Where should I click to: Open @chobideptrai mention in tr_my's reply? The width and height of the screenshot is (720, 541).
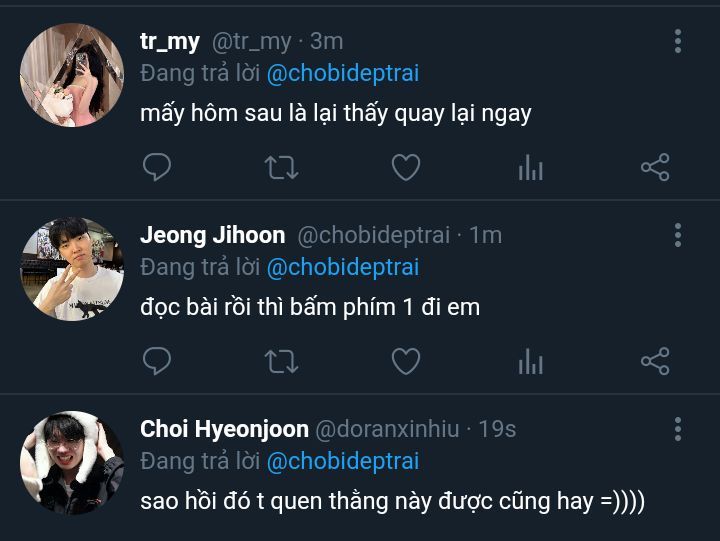343,73
